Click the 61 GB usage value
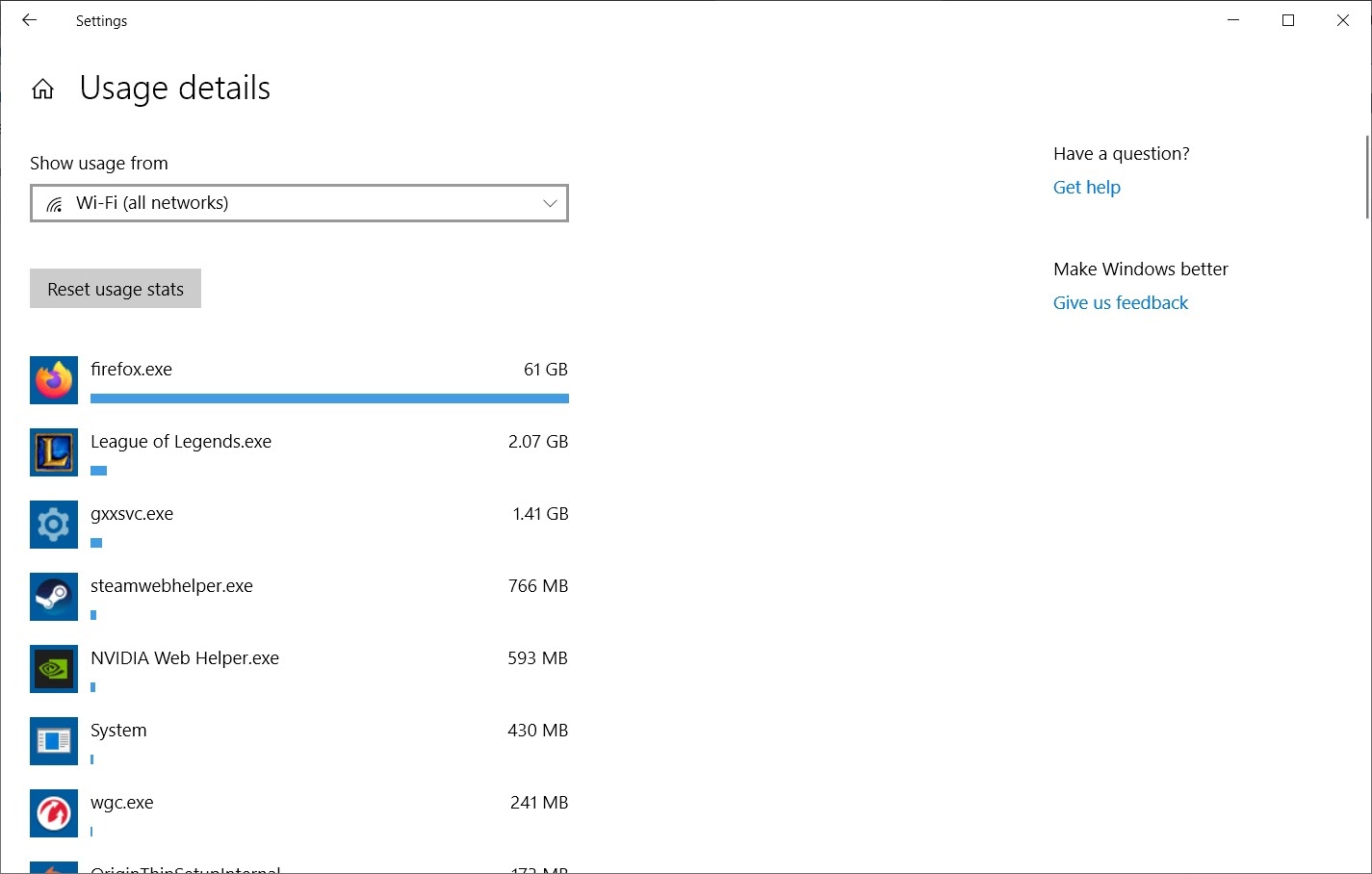This screenshot has width=1372, height=874. click(546, 370)
